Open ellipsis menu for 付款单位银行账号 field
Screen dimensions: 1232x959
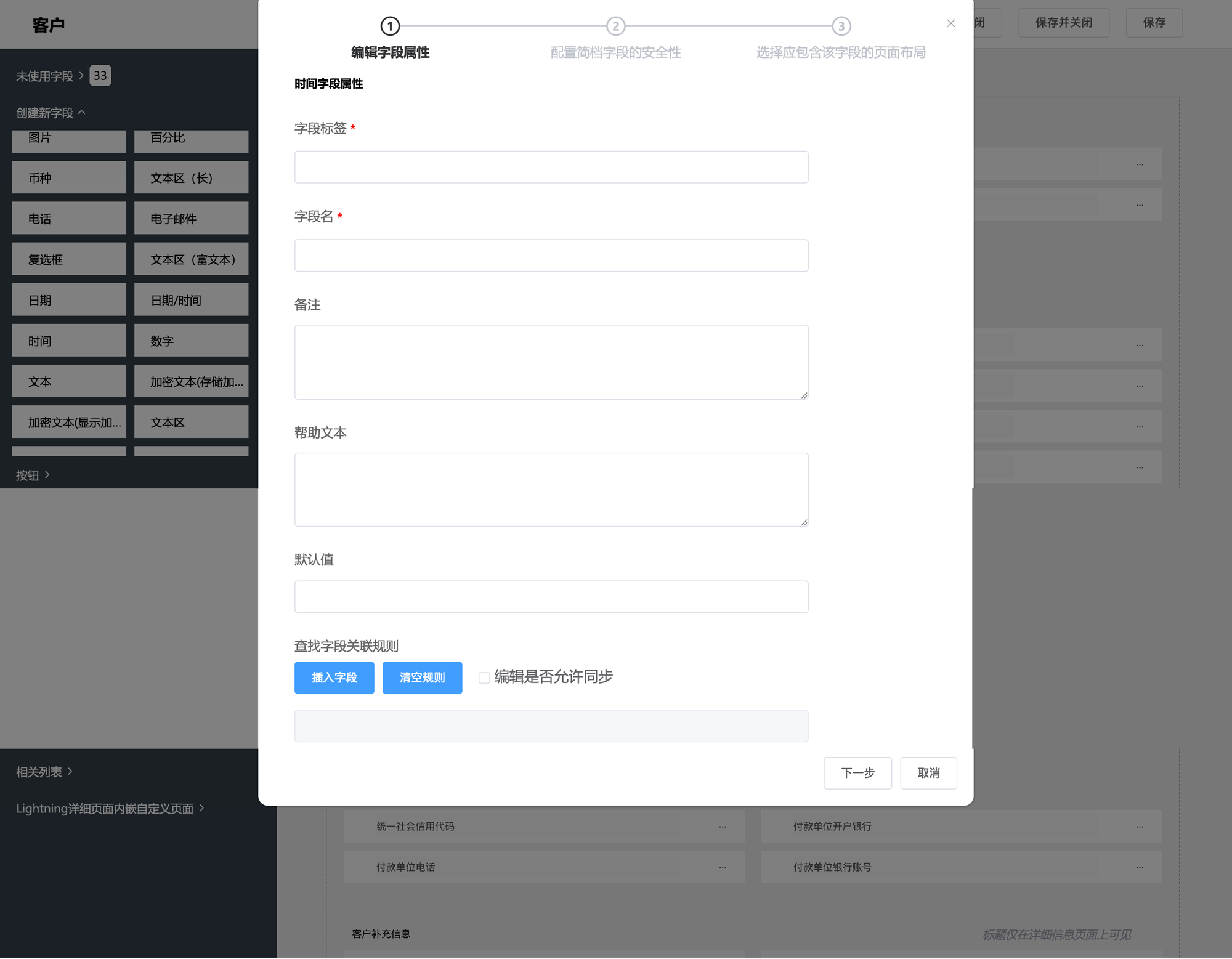pos(1140,867)
